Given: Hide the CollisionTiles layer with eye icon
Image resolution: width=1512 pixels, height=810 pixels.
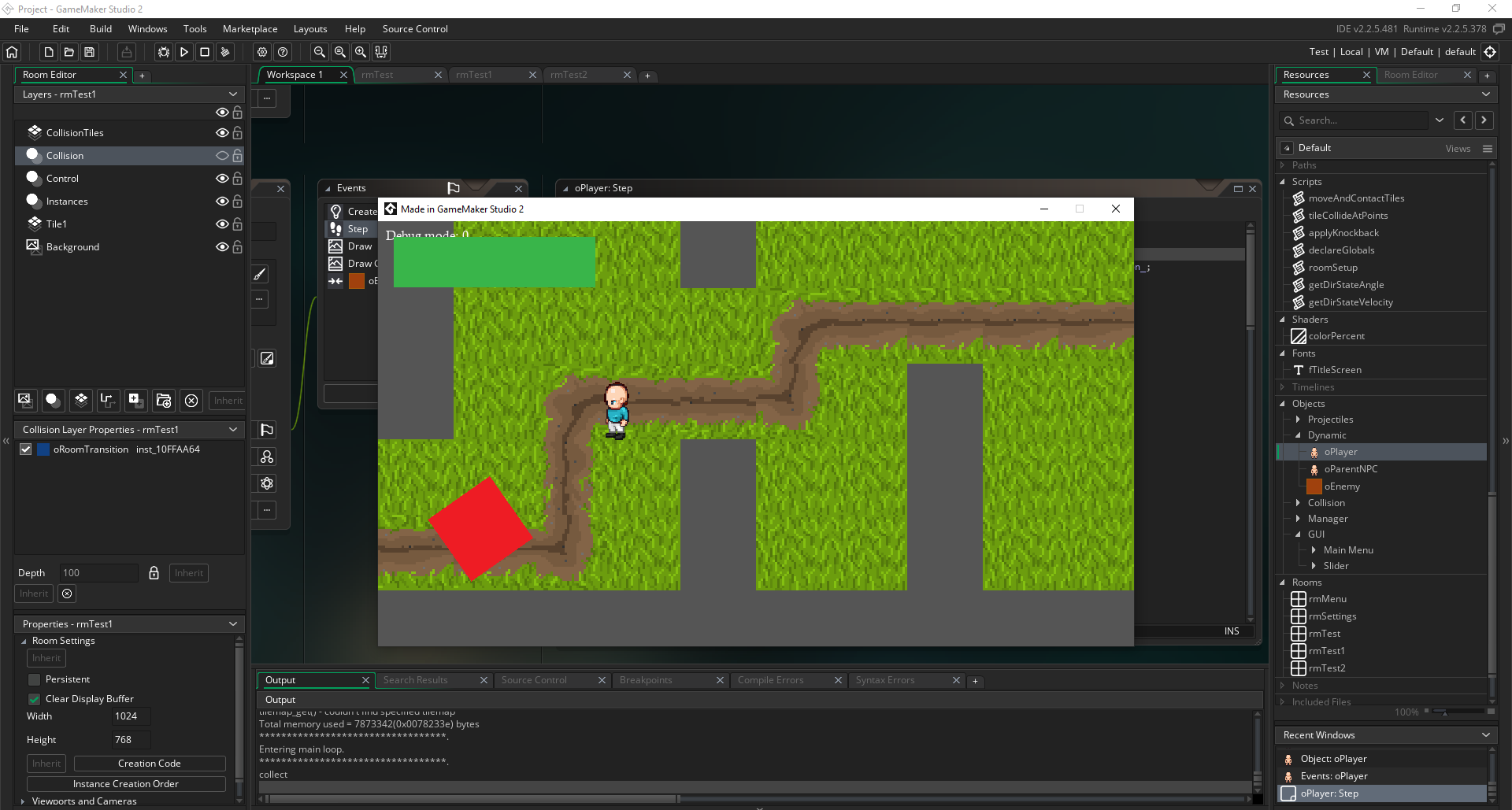Looking at the screenshot, I should point(222,133).
